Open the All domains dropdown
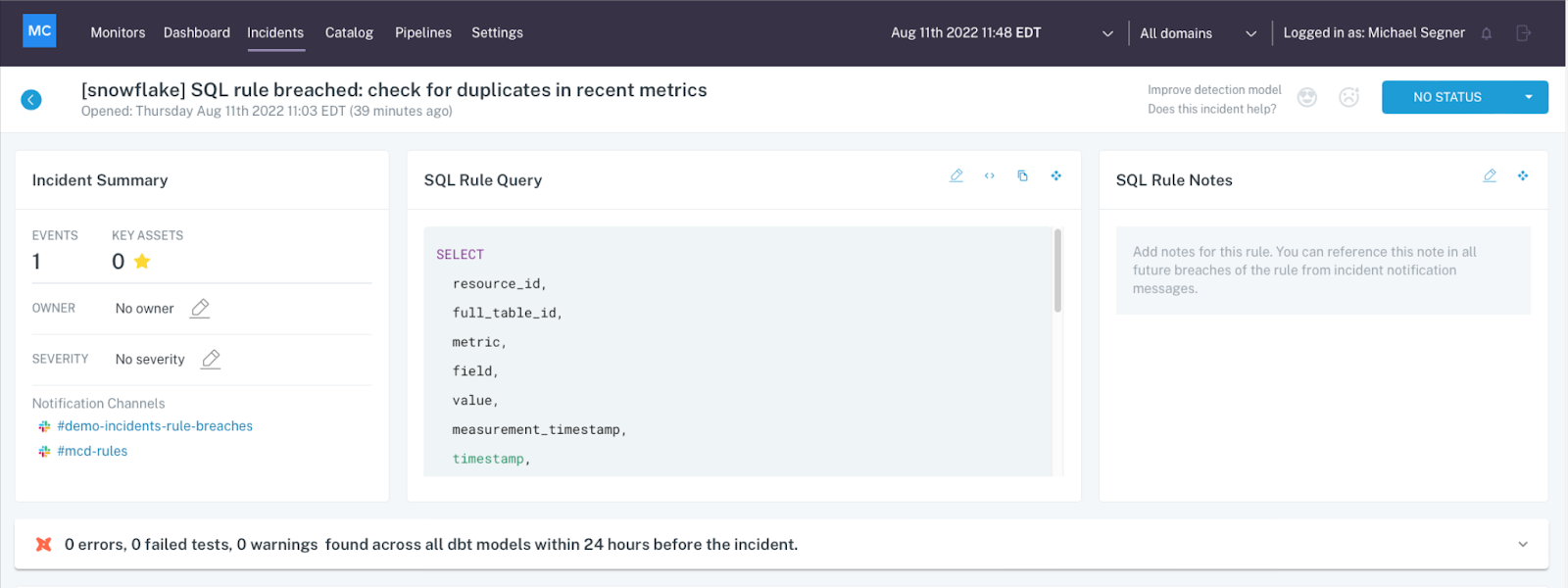Viewport: 1568px width, 588px height. [1199, 33]
